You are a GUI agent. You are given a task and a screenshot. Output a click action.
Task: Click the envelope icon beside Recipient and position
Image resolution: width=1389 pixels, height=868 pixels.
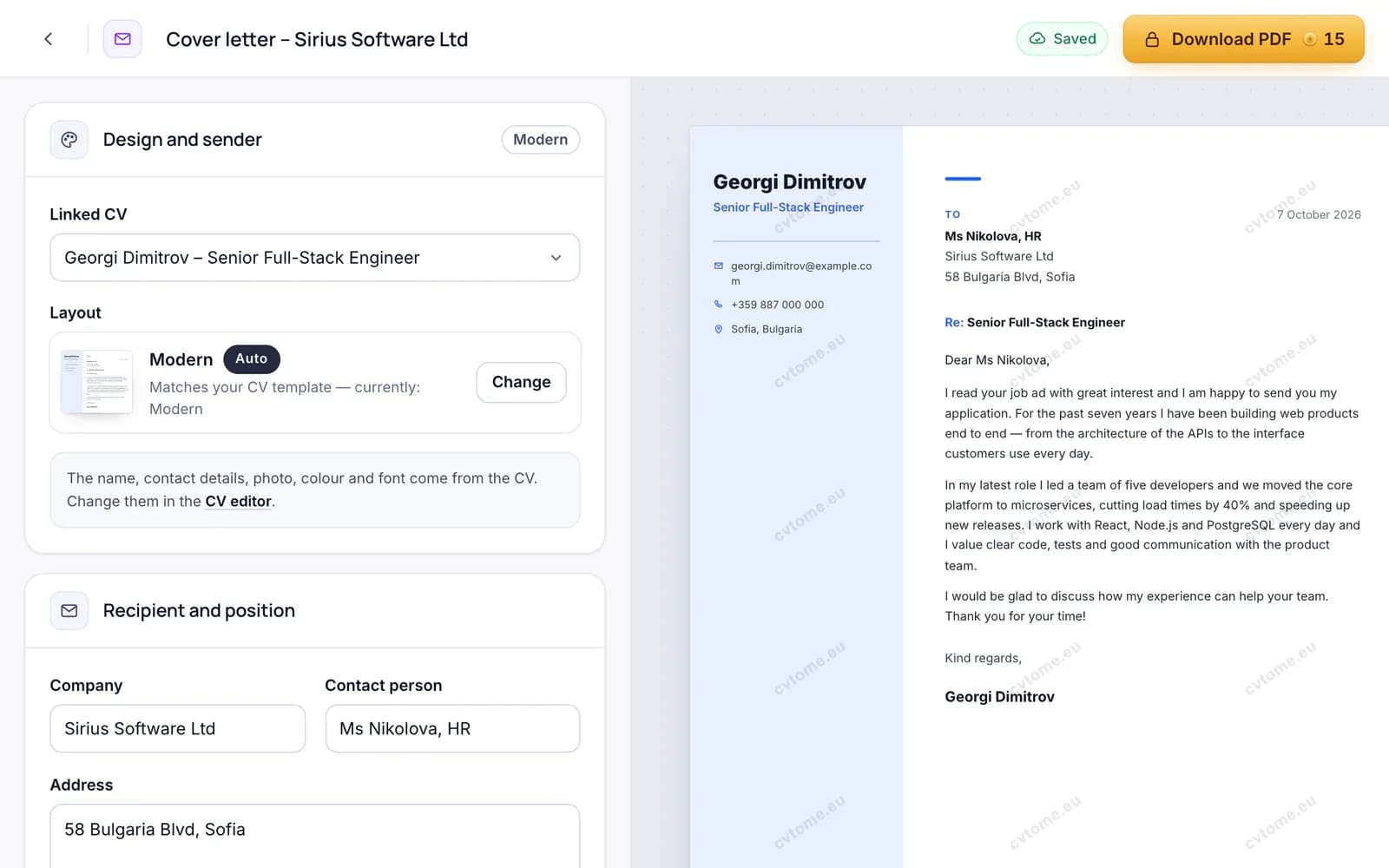(x=69, y=611)
